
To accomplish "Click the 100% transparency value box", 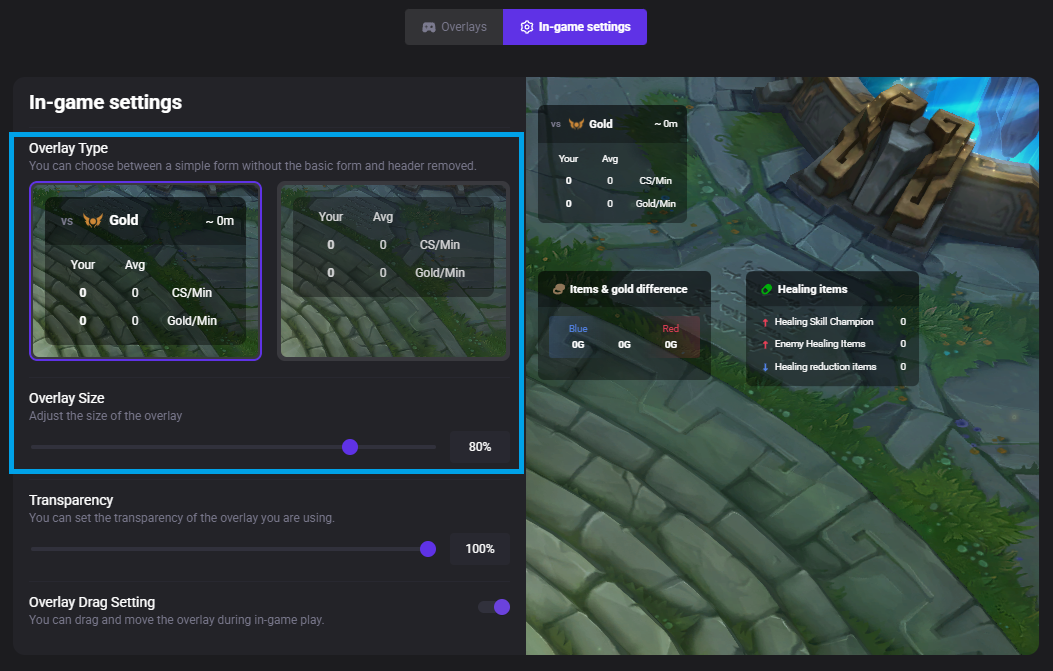I will coord(479,549).
